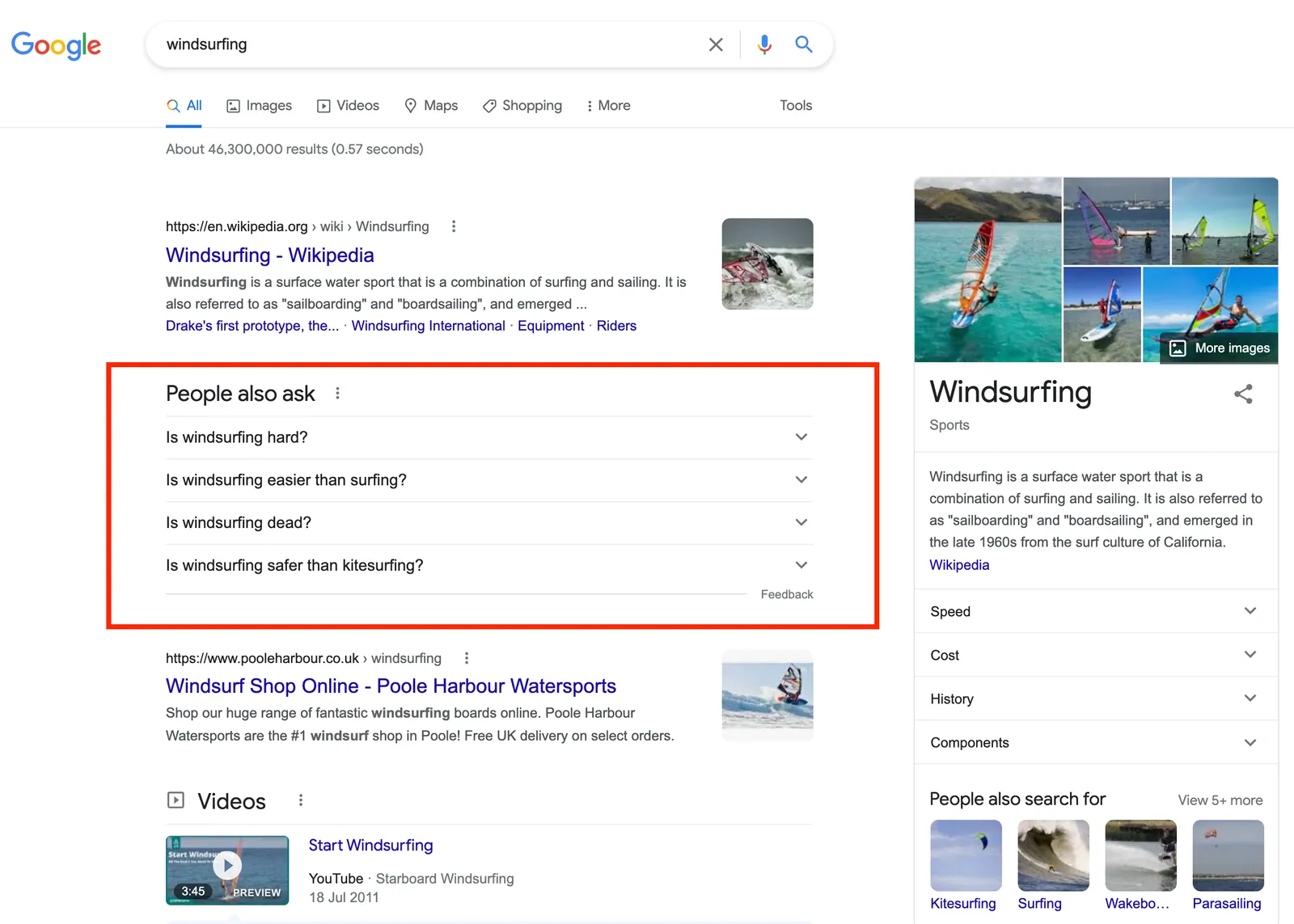Click the 'More images' button
Screen dimensions: 1294x924
[x=1220, y=348]
